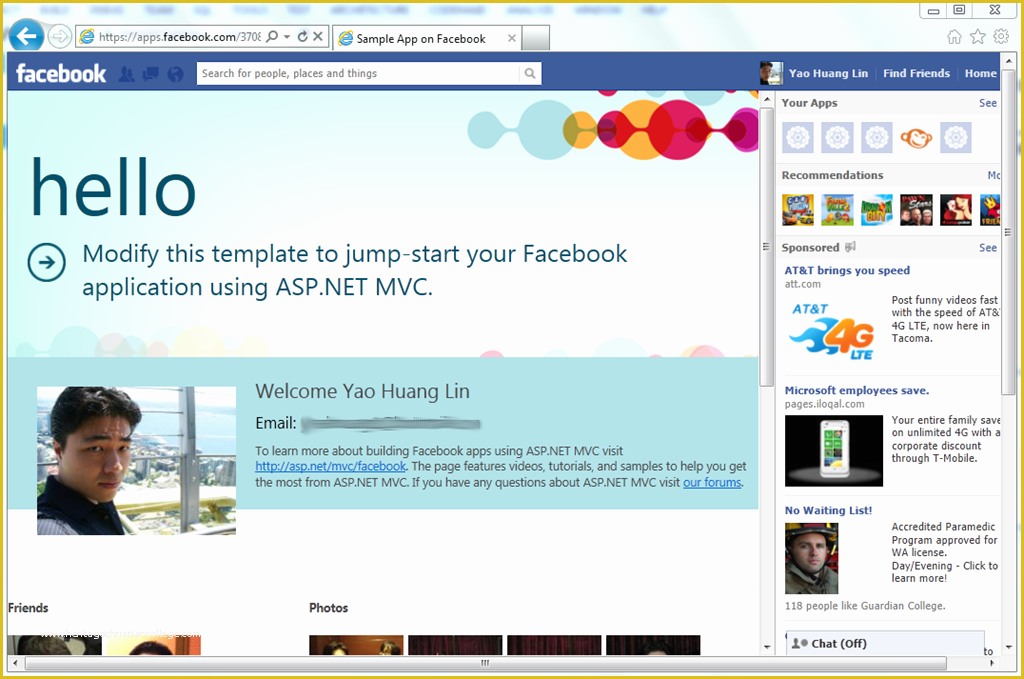Open AT&T brings you speed ad title
1024x679 pixels.
click(847, 270)
